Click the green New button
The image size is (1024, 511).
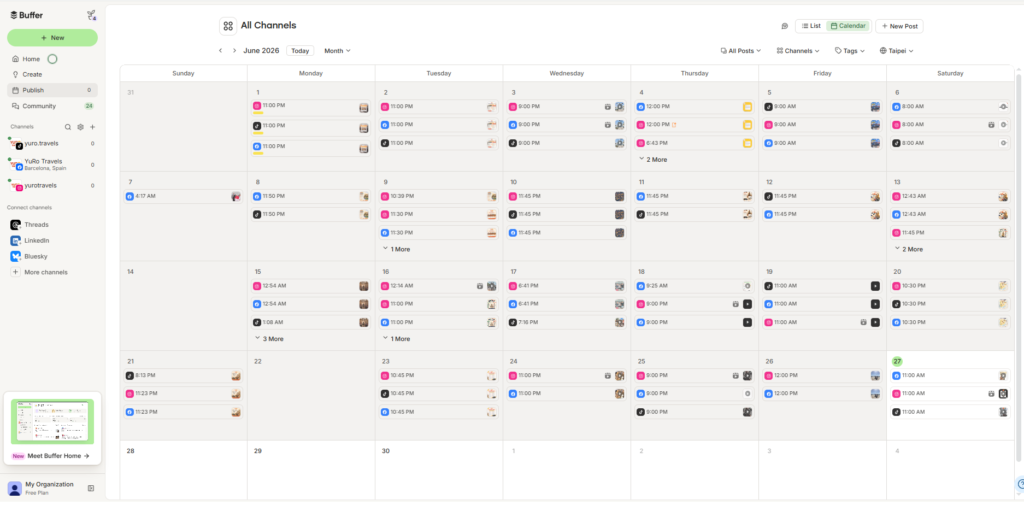pos(52,38)
